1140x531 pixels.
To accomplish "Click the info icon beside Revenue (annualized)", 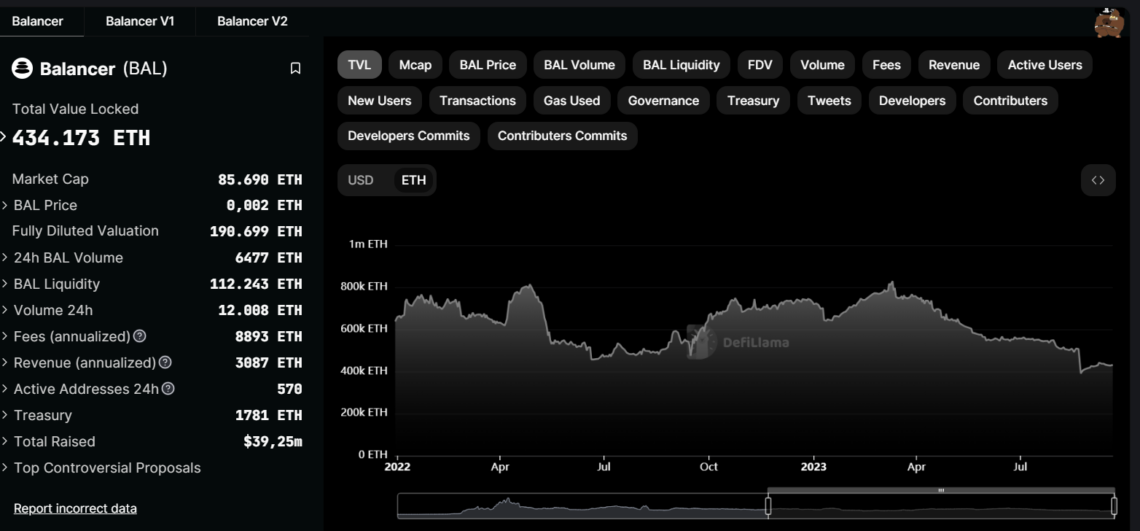I will tap(165, 363).
